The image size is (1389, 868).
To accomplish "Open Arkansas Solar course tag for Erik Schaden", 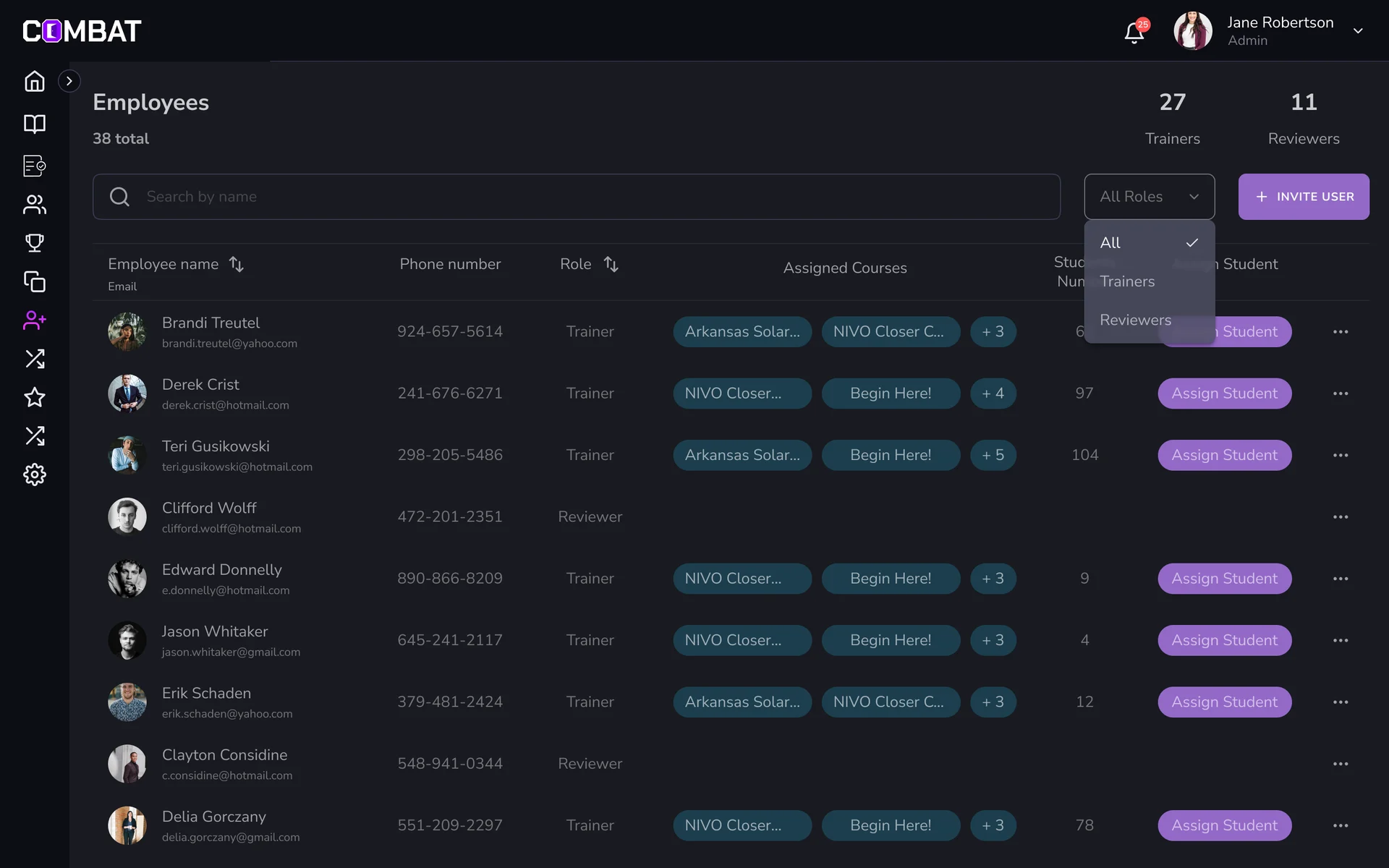I will (x=742, y=702).
